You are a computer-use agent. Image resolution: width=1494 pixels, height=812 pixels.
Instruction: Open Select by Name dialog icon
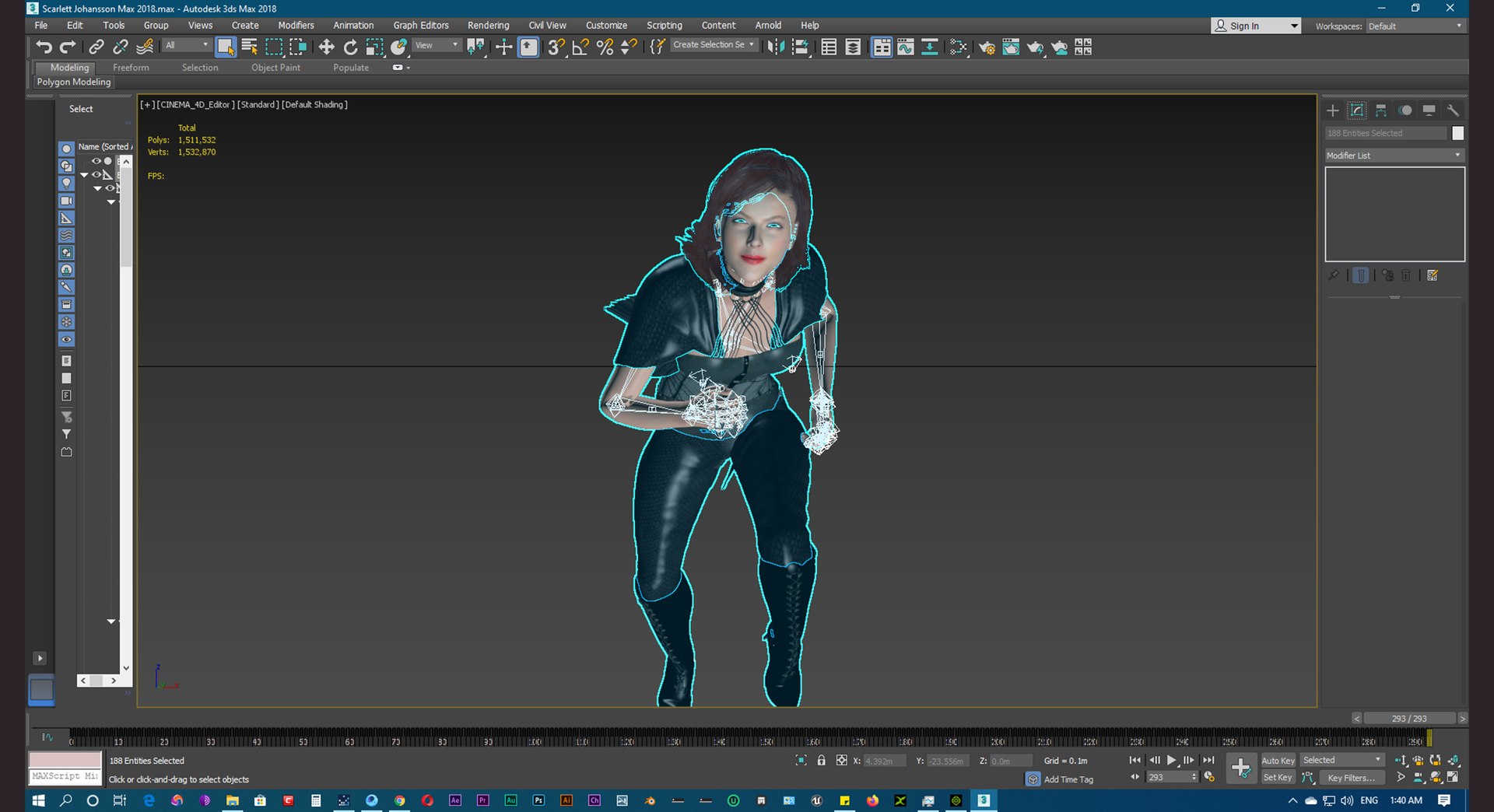pos(250,47)
